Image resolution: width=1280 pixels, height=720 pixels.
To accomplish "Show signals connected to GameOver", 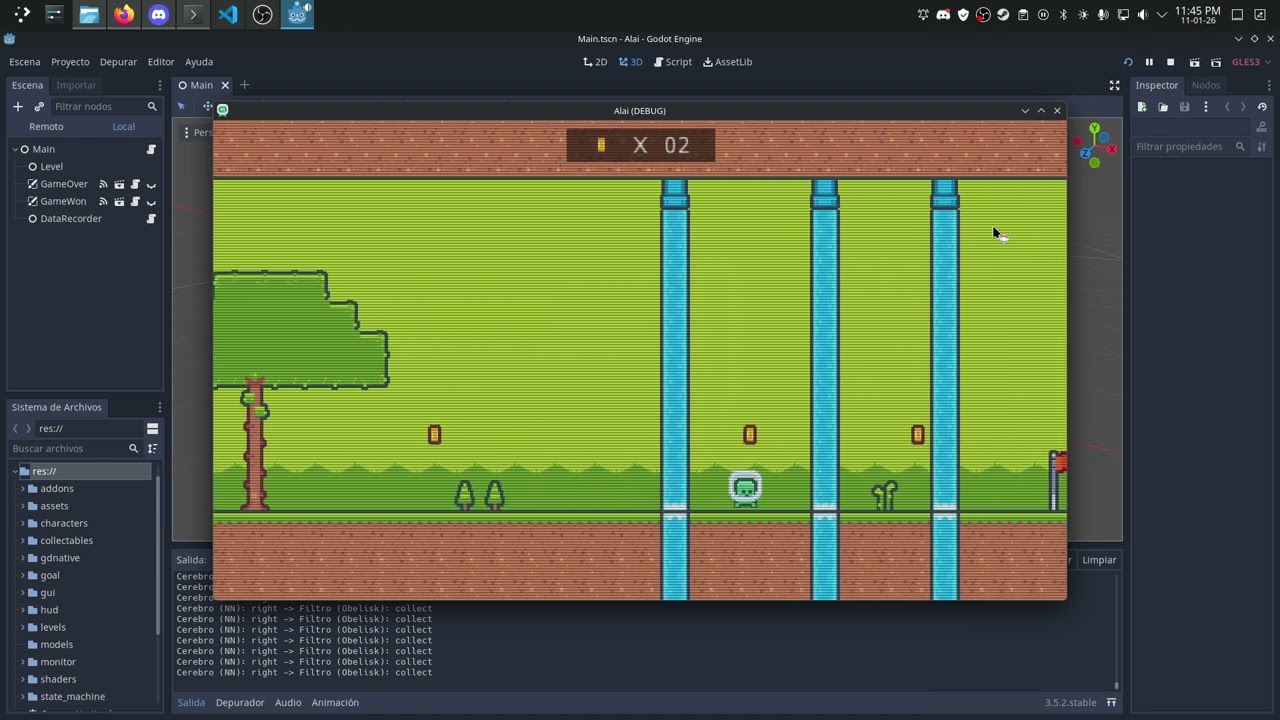I will coord(103,184).
